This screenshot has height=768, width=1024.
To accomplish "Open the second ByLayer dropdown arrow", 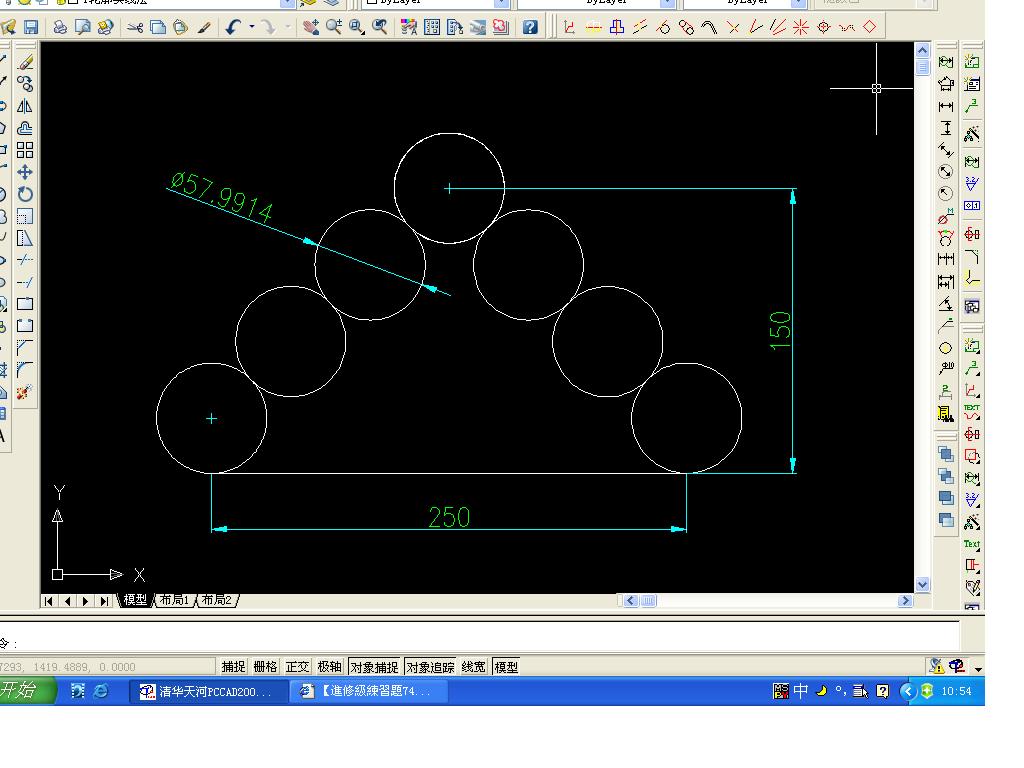I will pyautogui.click(x=667, y=3).
